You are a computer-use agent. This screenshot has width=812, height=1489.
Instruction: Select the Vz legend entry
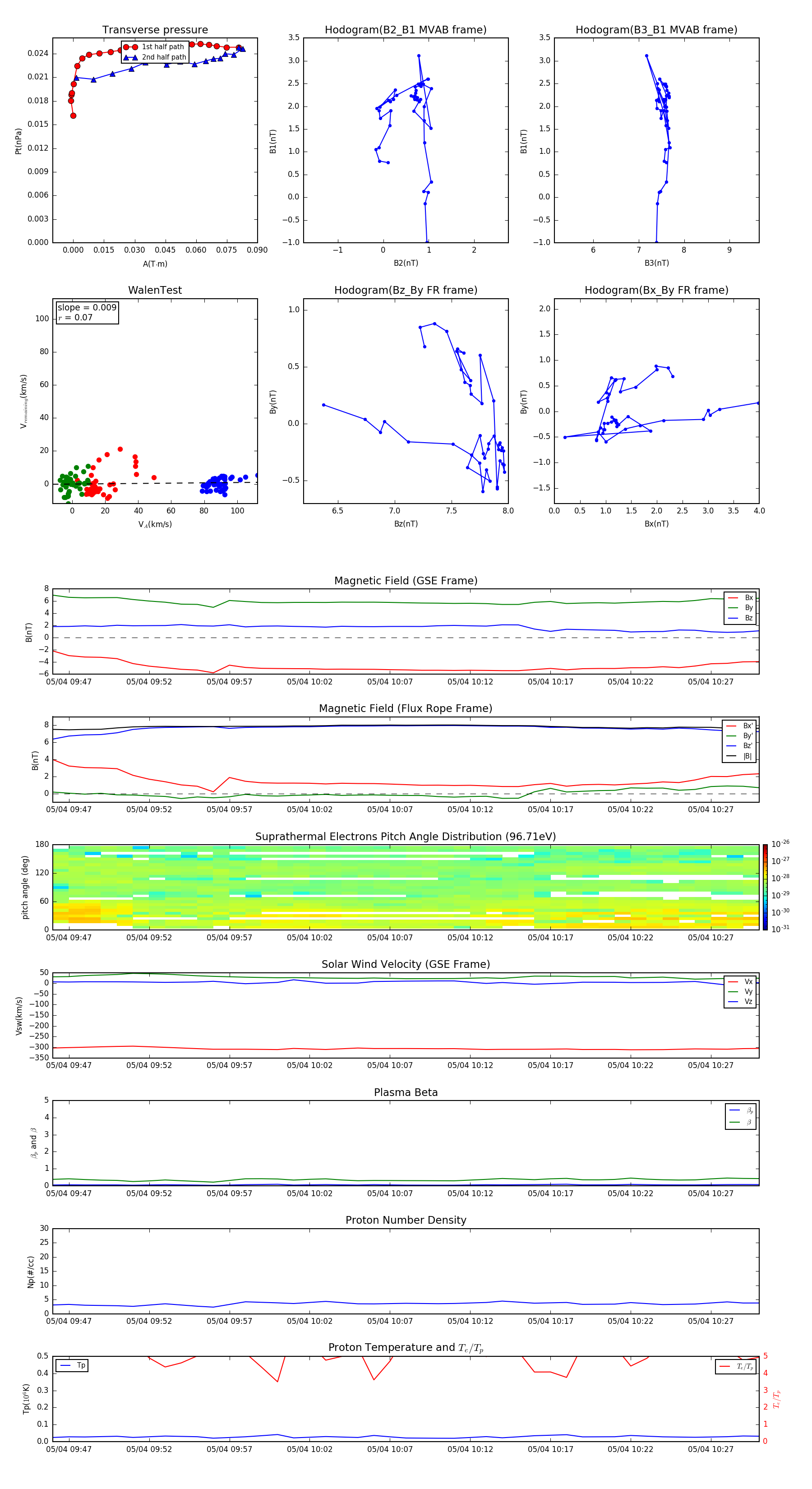point(740,1002)
